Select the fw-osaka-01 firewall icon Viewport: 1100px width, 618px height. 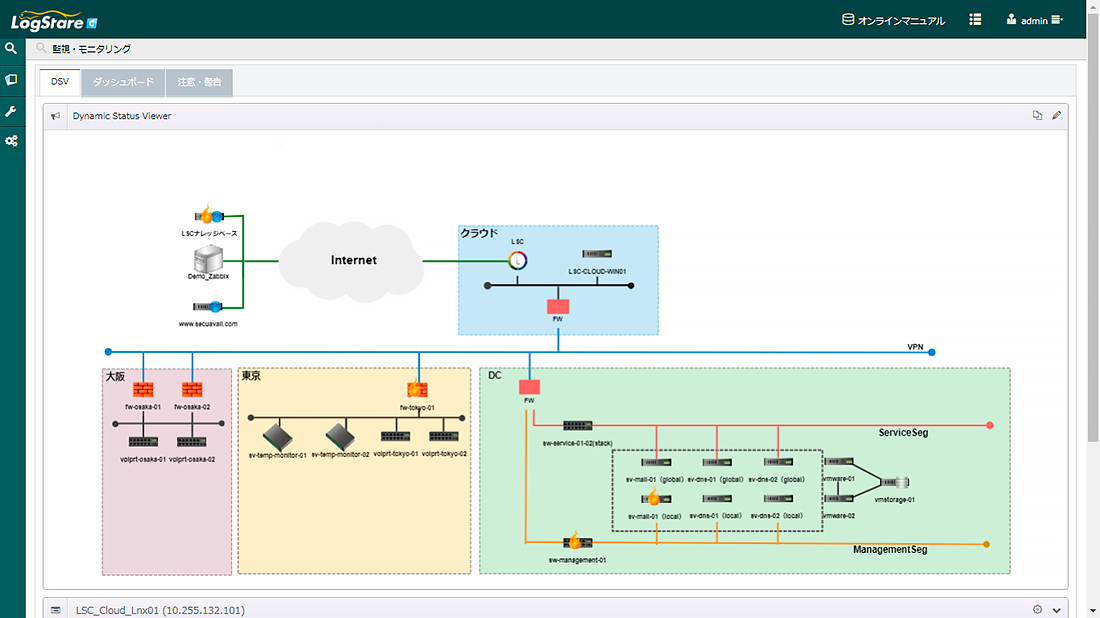[143, 389]
